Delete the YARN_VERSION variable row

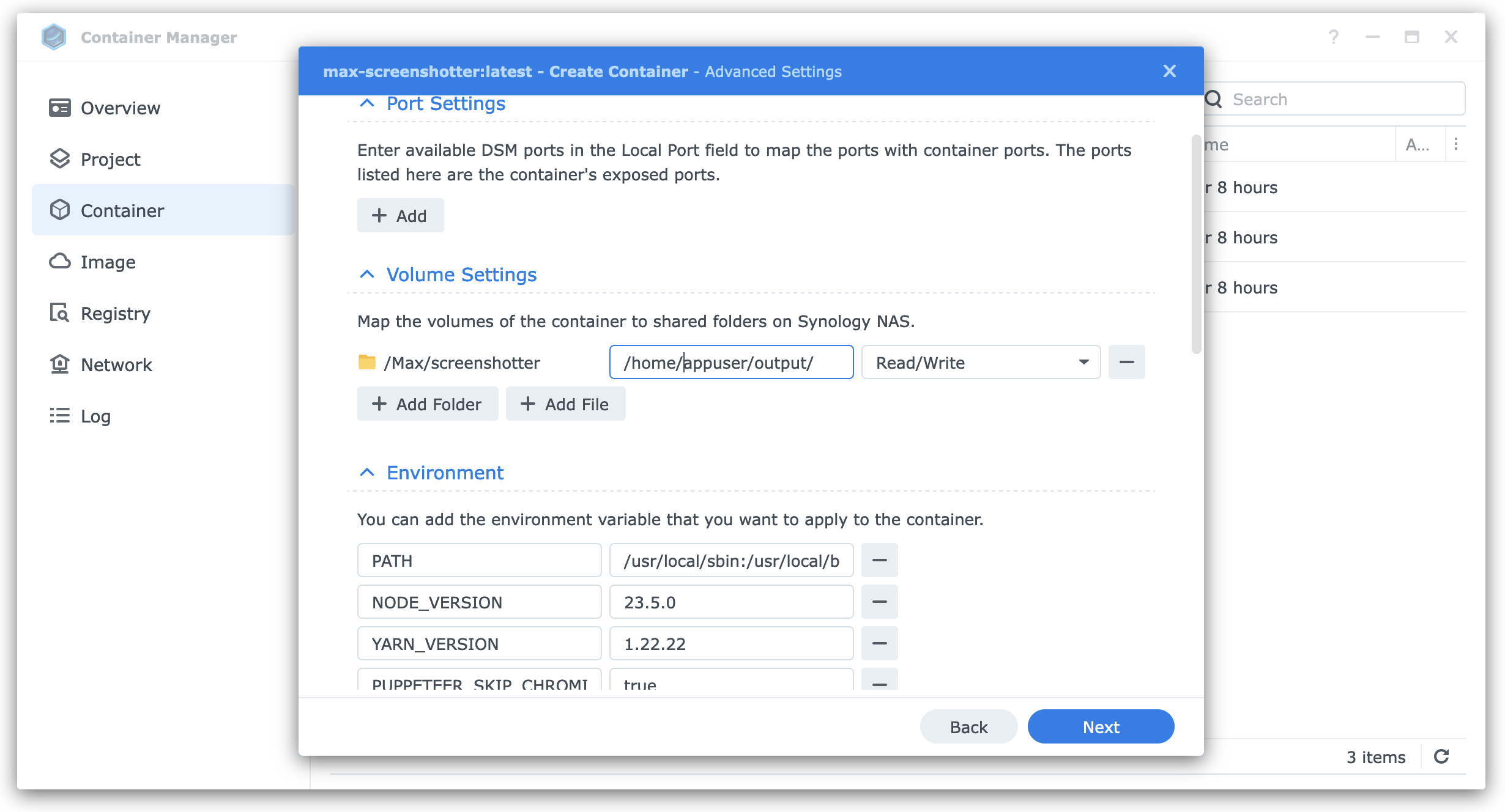(x=879, y=643)
